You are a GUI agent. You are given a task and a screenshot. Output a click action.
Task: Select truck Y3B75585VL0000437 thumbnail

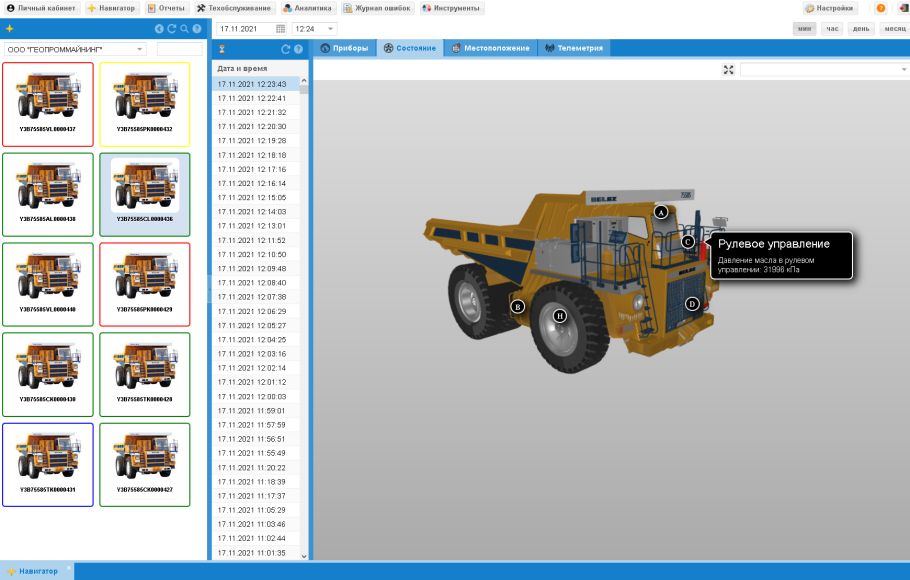(48, 105)
